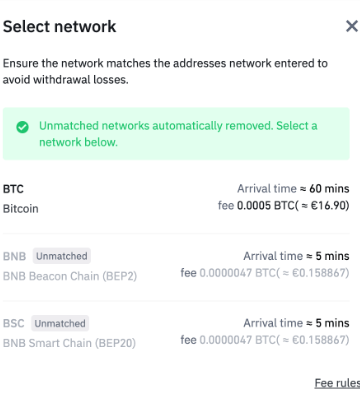The height and width of the screenshot is (405, 360).
Task: Click the Unmatched networks removed banner text
Action: tap(178, 134)
